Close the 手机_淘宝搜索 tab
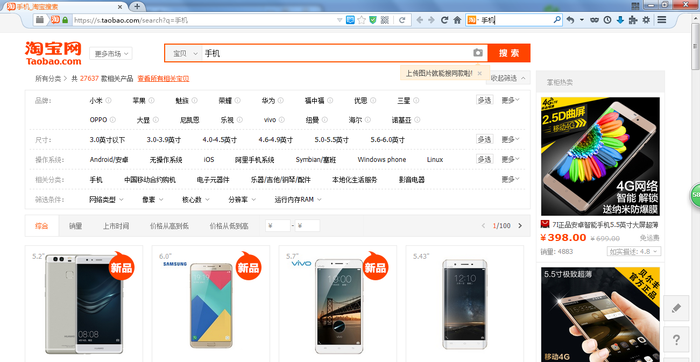 (x=120, y=7)
